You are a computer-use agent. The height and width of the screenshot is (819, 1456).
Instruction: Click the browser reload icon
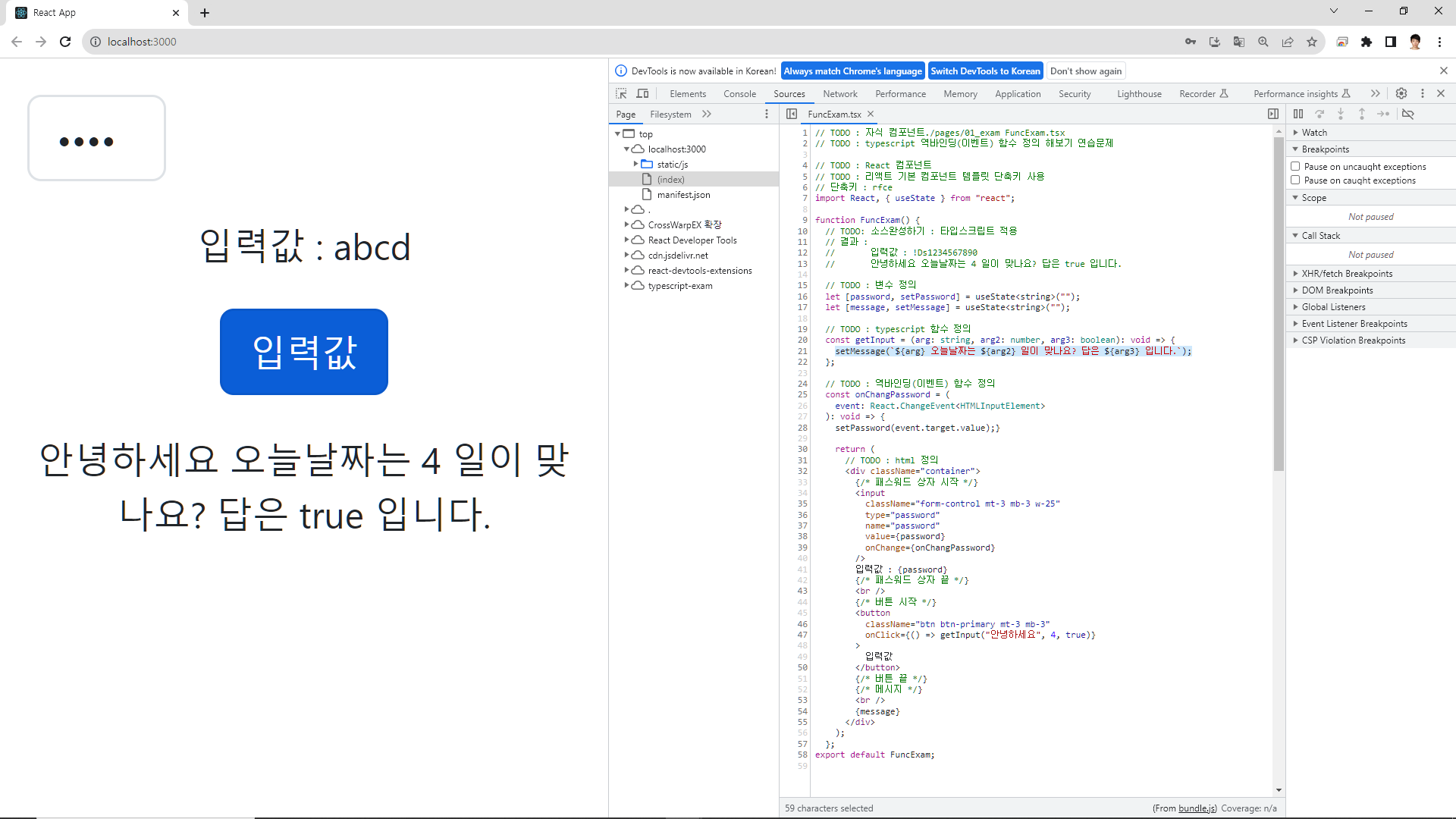(65, 42)
